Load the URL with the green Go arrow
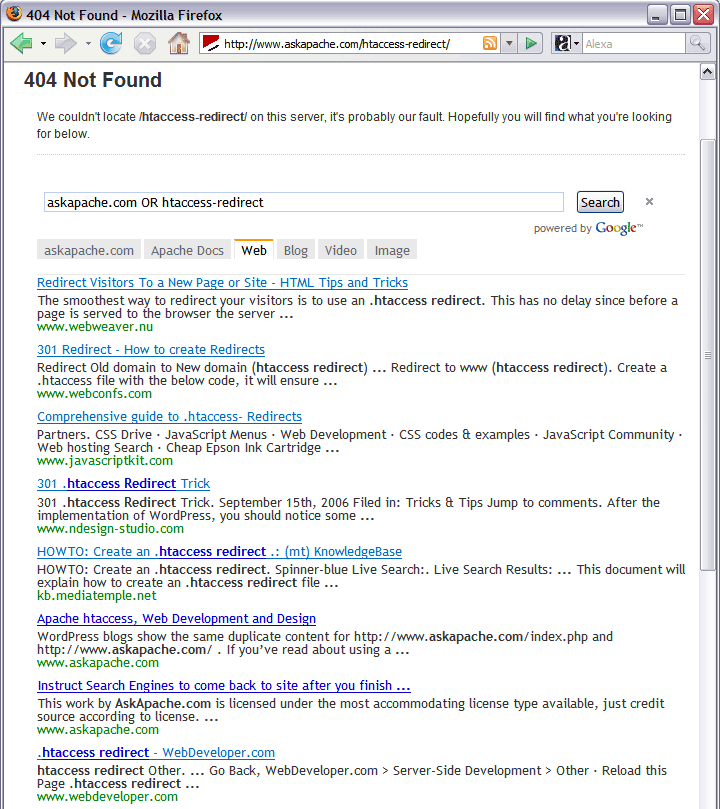Viewport: 720px width, 809px height. pyautogui.click(x=531, y=43)
